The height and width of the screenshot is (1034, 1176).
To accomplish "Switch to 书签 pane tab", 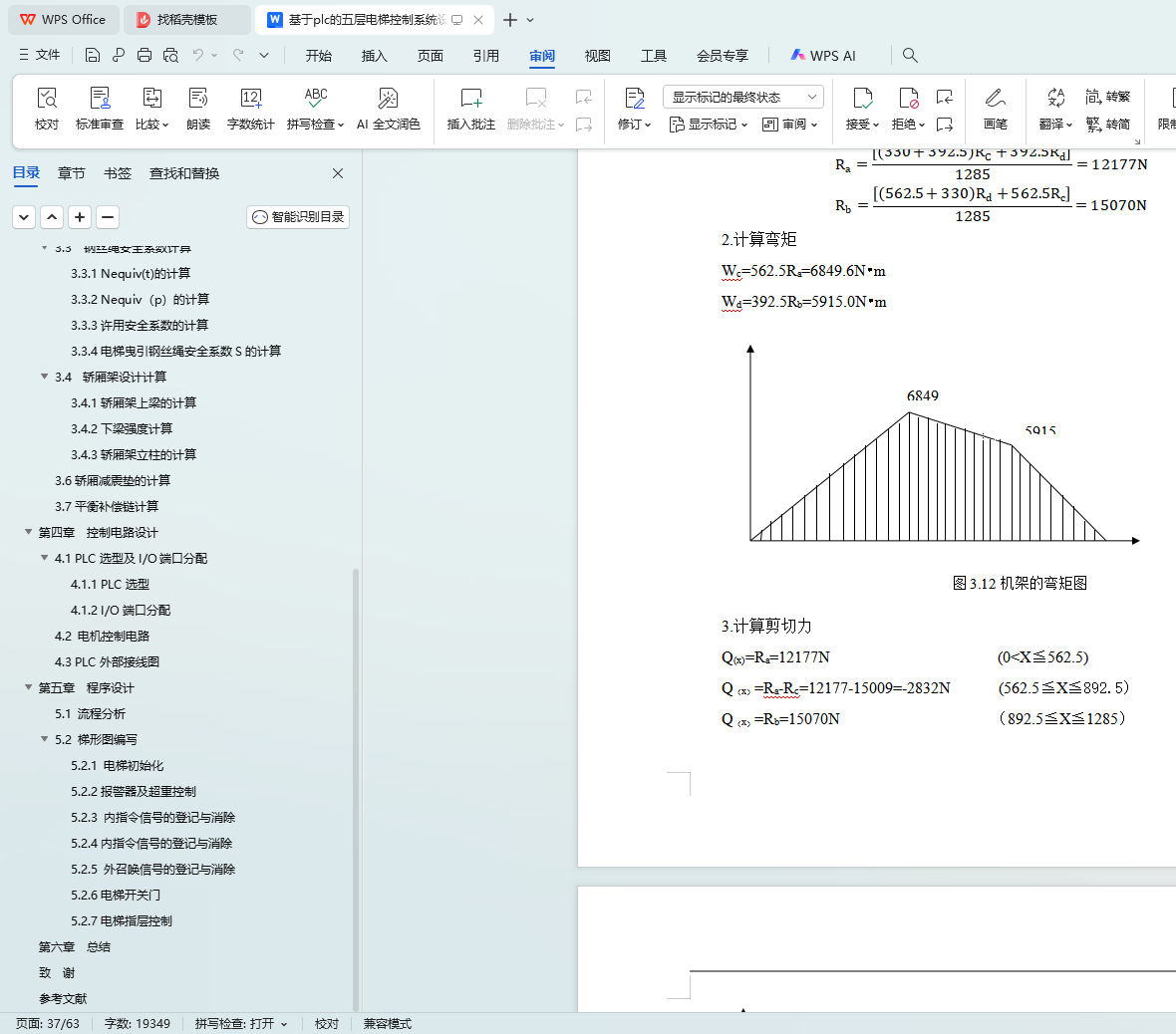I will click(x=117, y=173).
